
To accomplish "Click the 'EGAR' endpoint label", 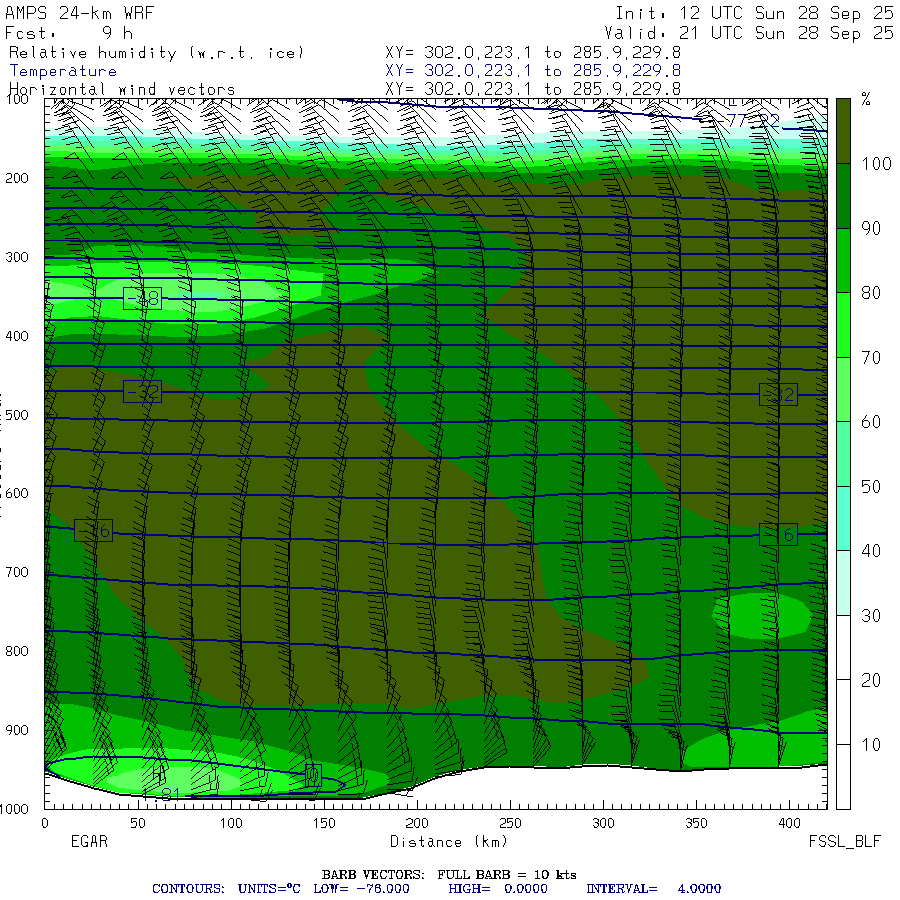I will (x=89, y=841).
